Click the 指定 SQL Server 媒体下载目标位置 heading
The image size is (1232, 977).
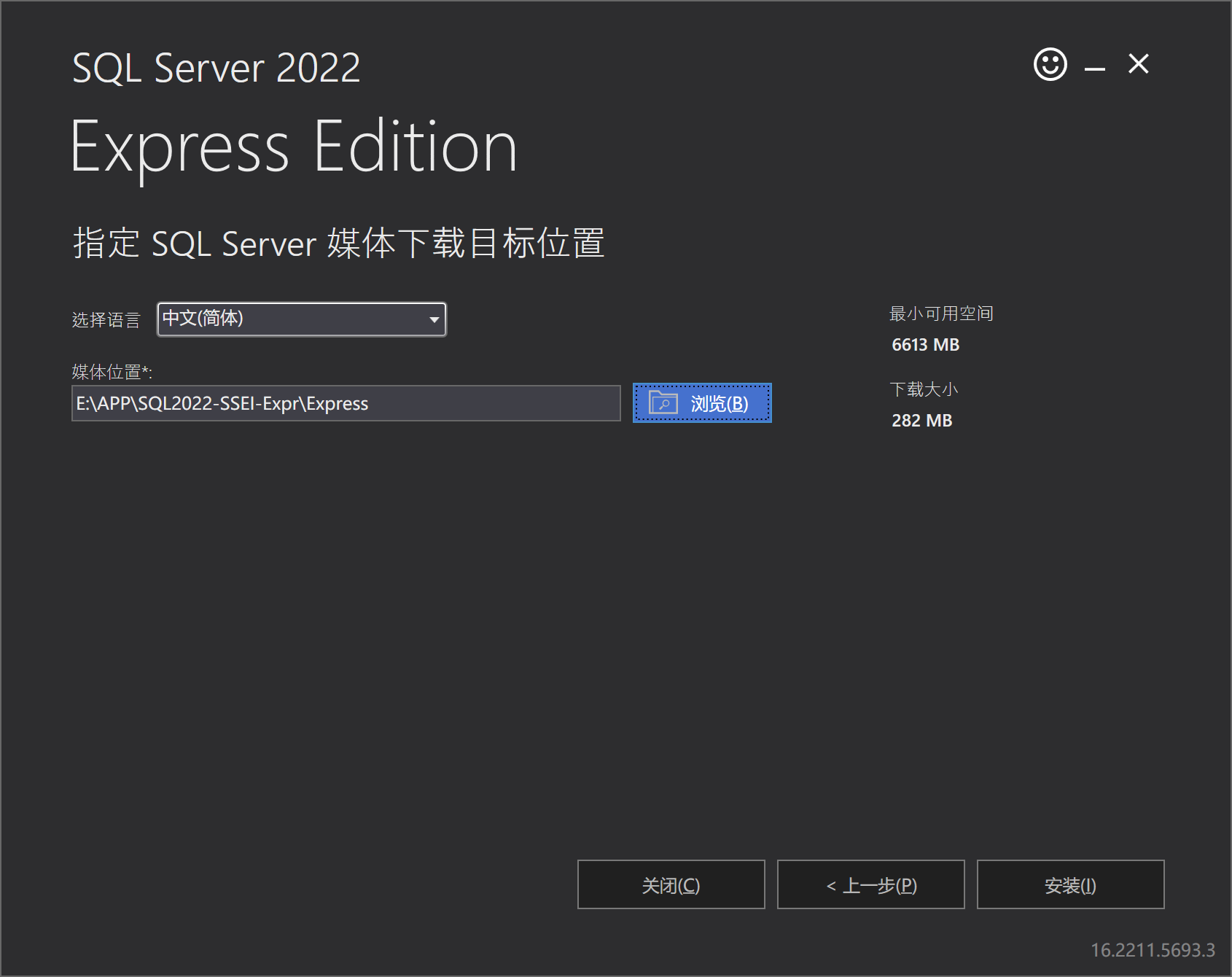pyautogui.click(x=338, y=243)
